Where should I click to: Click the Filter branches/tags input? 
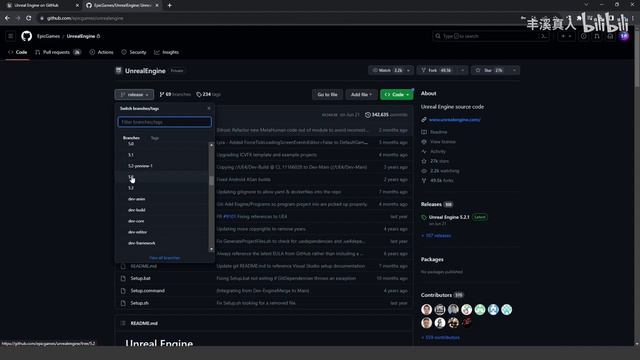tap(164, 122)
